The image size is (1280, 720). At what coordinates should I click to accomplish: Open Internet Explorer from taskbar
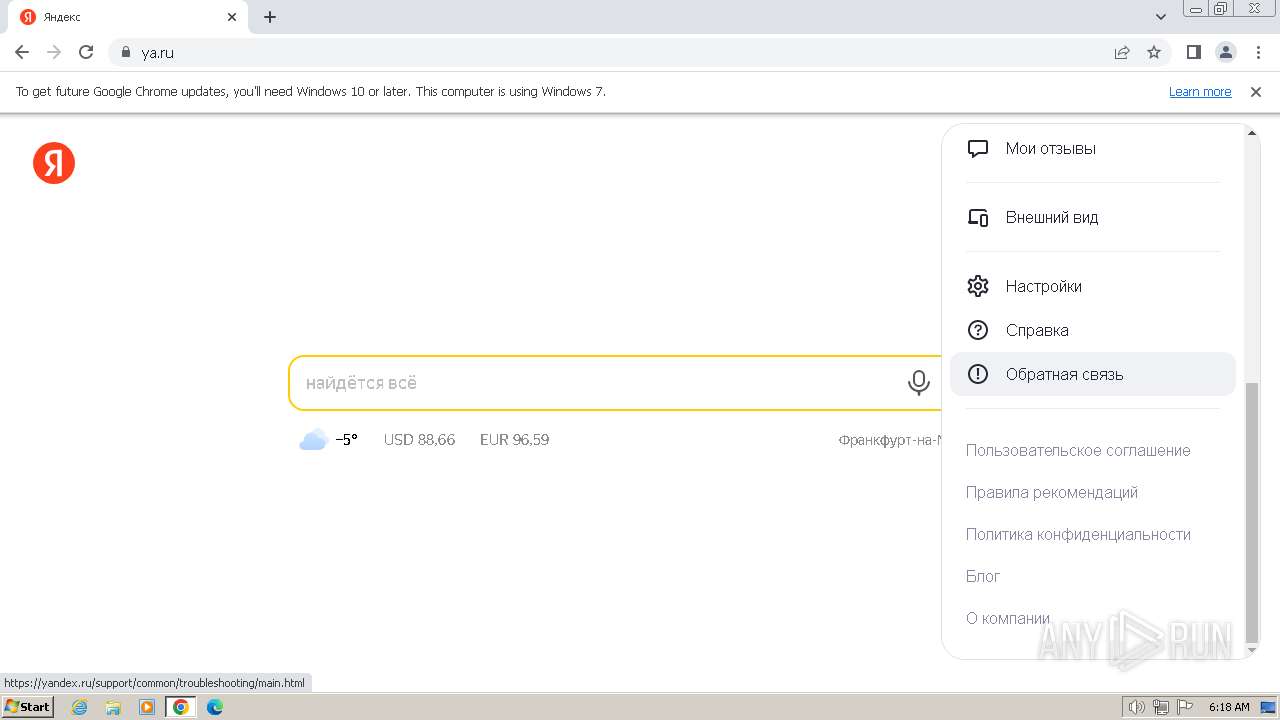point(80,707)
